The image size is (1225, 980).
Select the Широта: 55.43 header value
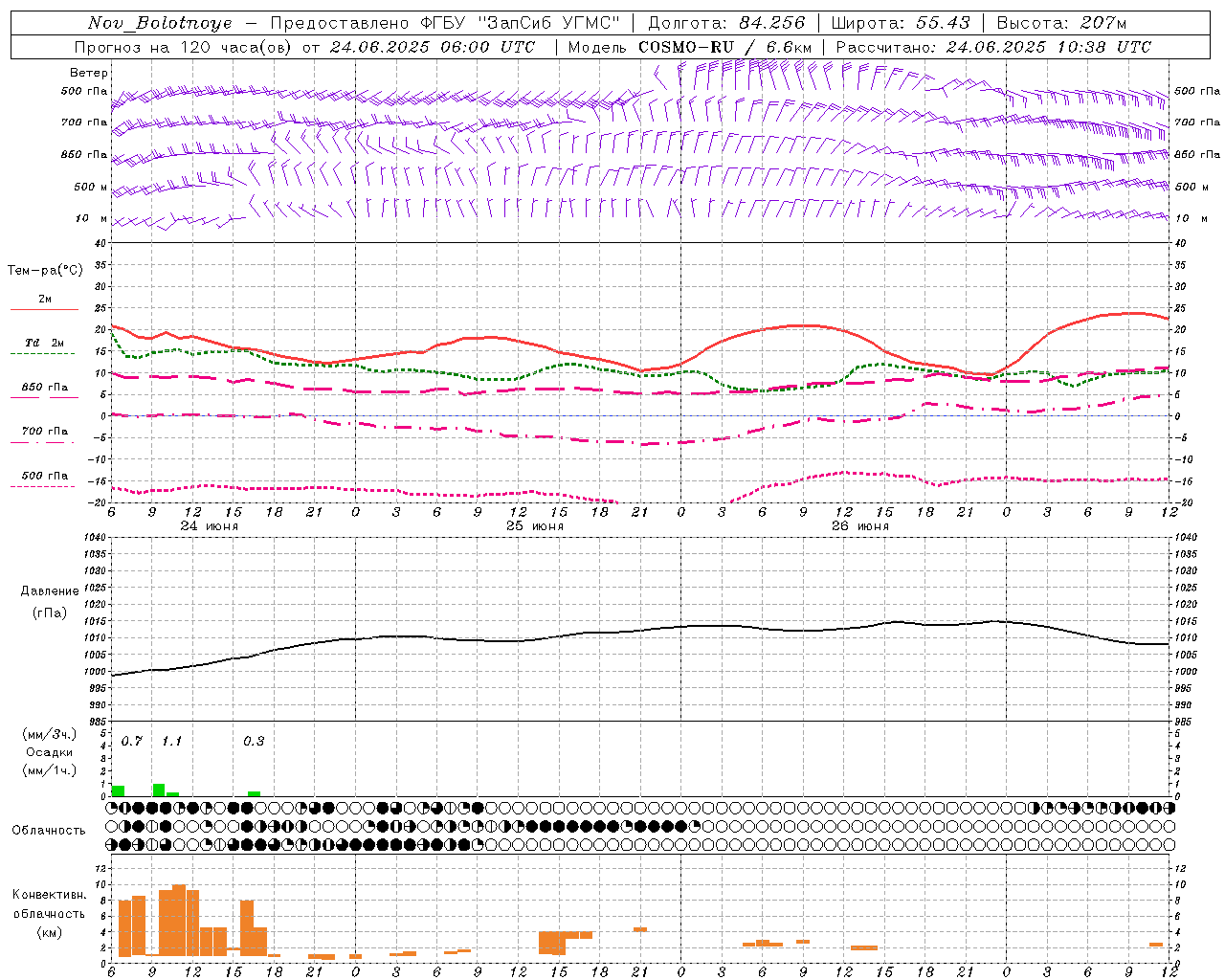coord(901,23)
